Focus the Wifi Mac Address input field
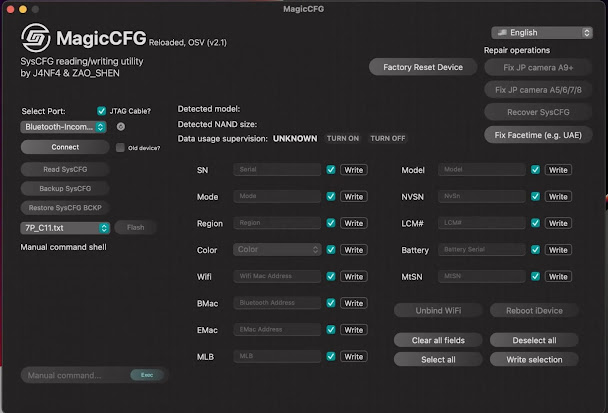 tap(277, 276)
